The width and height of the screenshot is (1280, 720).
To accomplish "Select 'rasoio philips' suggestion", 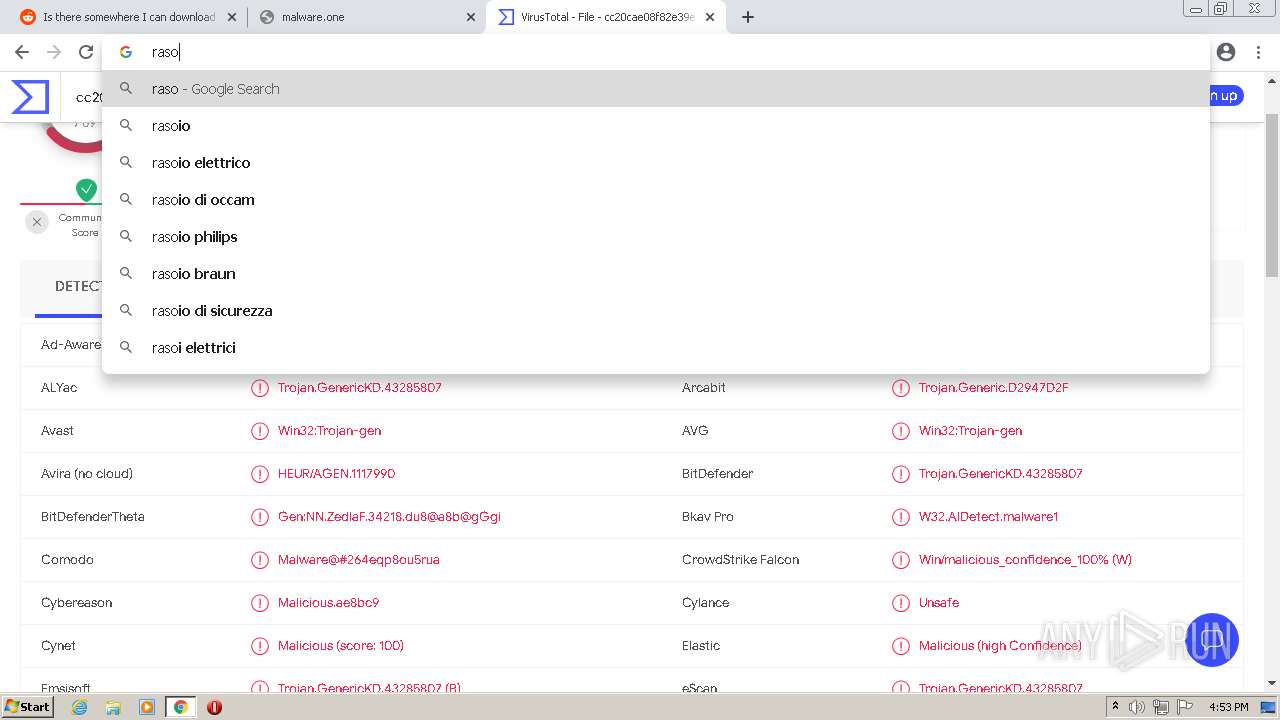I will (x=656, y=237).
